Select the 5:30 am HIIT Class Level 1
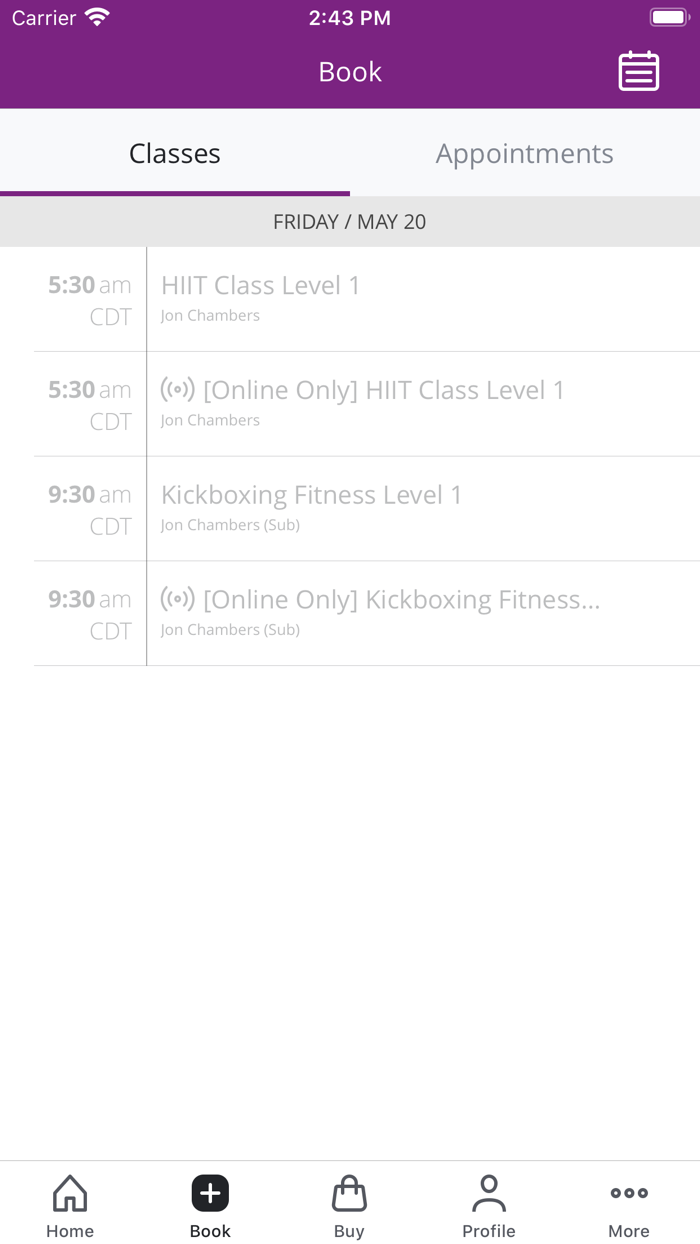 (x=260, y=285)
